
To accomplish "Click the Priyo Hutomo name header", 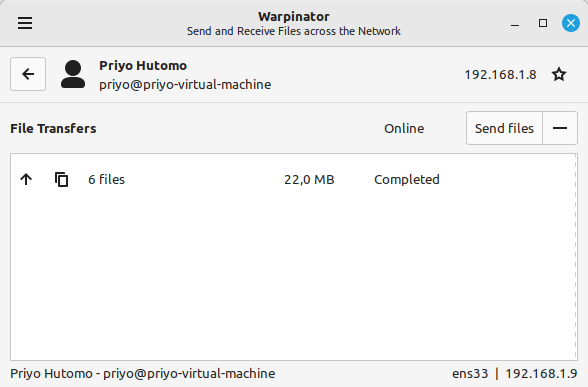I will click(x=143, y=66).
